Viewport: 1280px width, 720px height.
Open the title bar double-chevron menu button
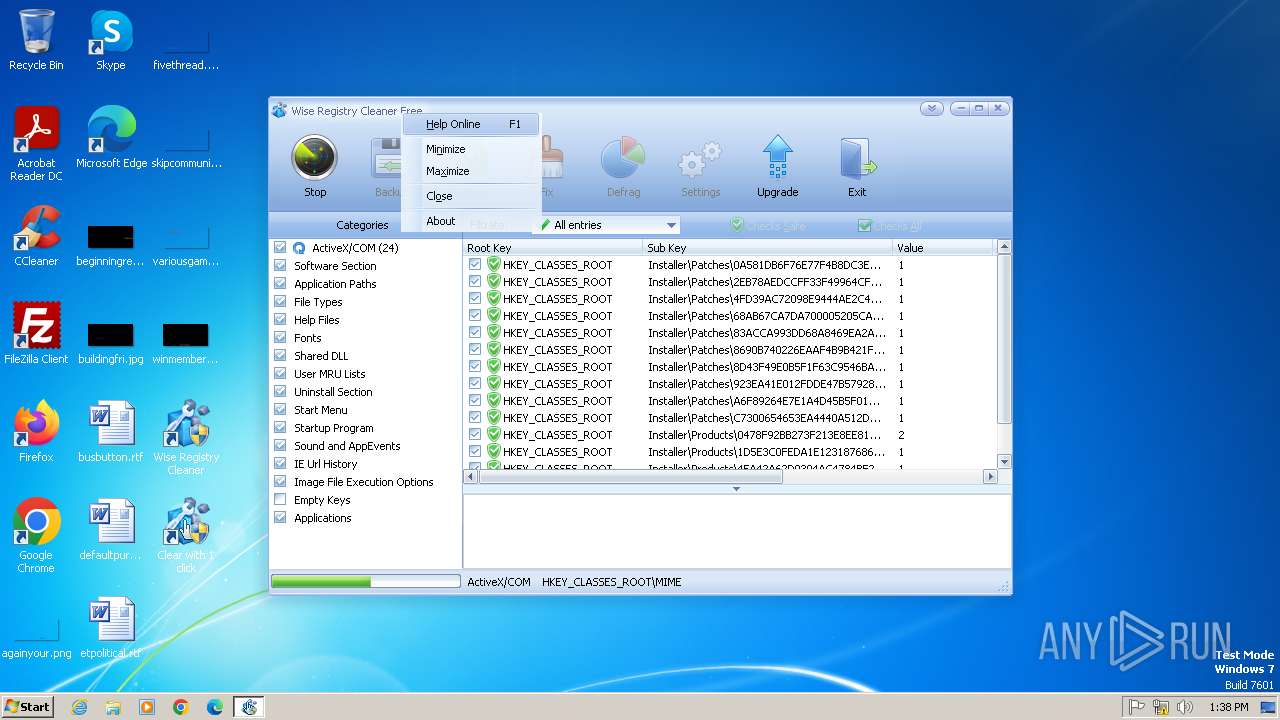(931, 109)
